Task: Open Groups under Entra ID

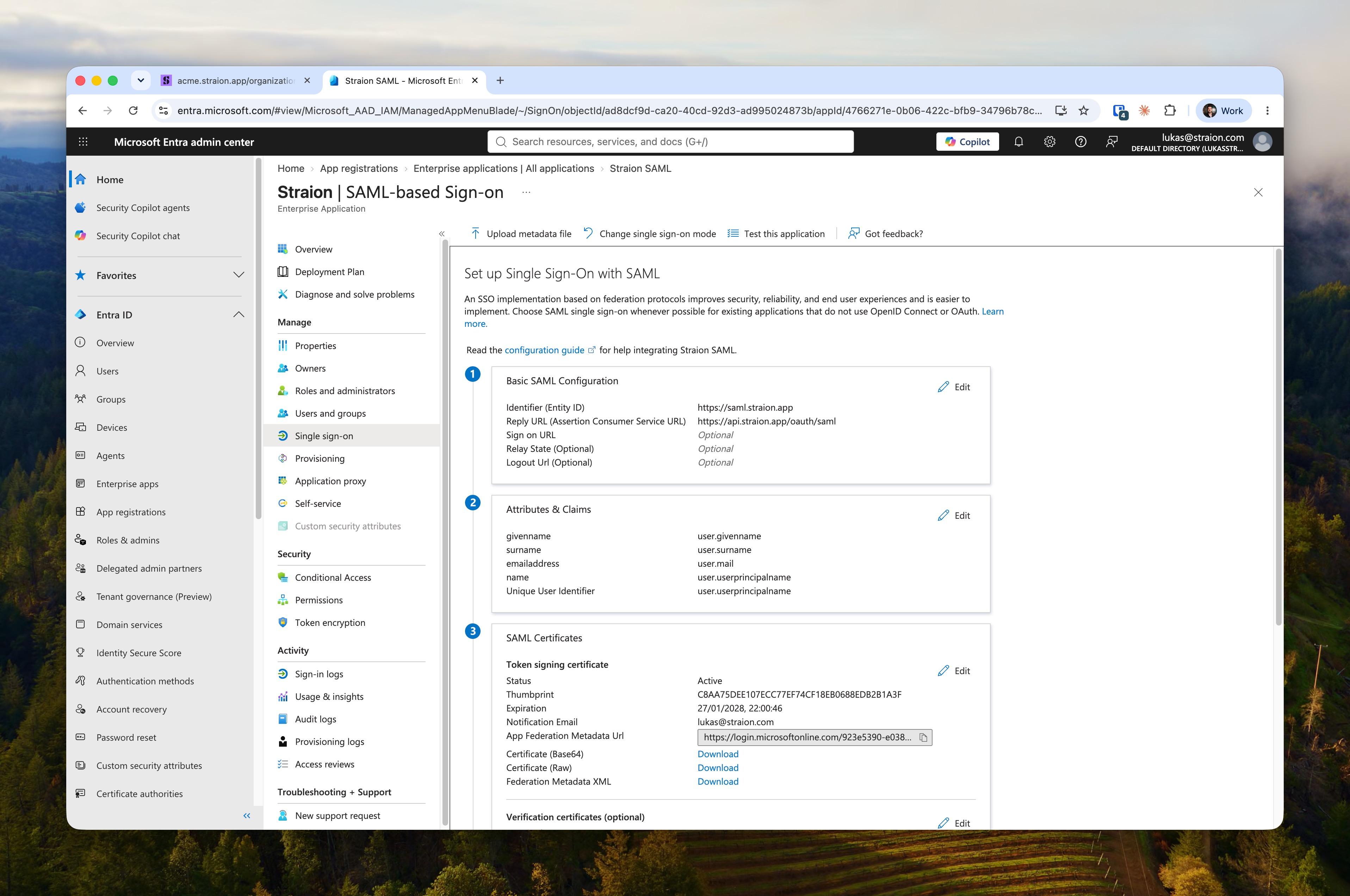Action: click(x=111, y=399)
